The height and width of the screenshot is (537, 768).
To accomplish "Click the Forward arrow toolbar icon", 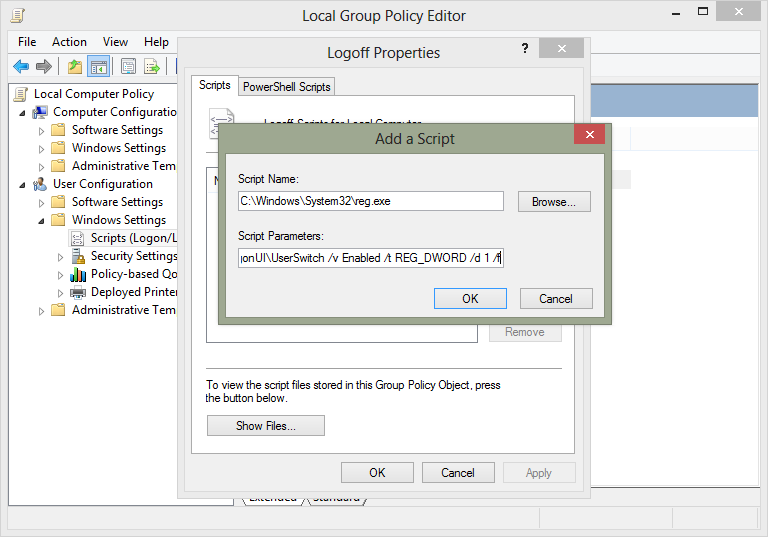I will [x=44, y=67].
